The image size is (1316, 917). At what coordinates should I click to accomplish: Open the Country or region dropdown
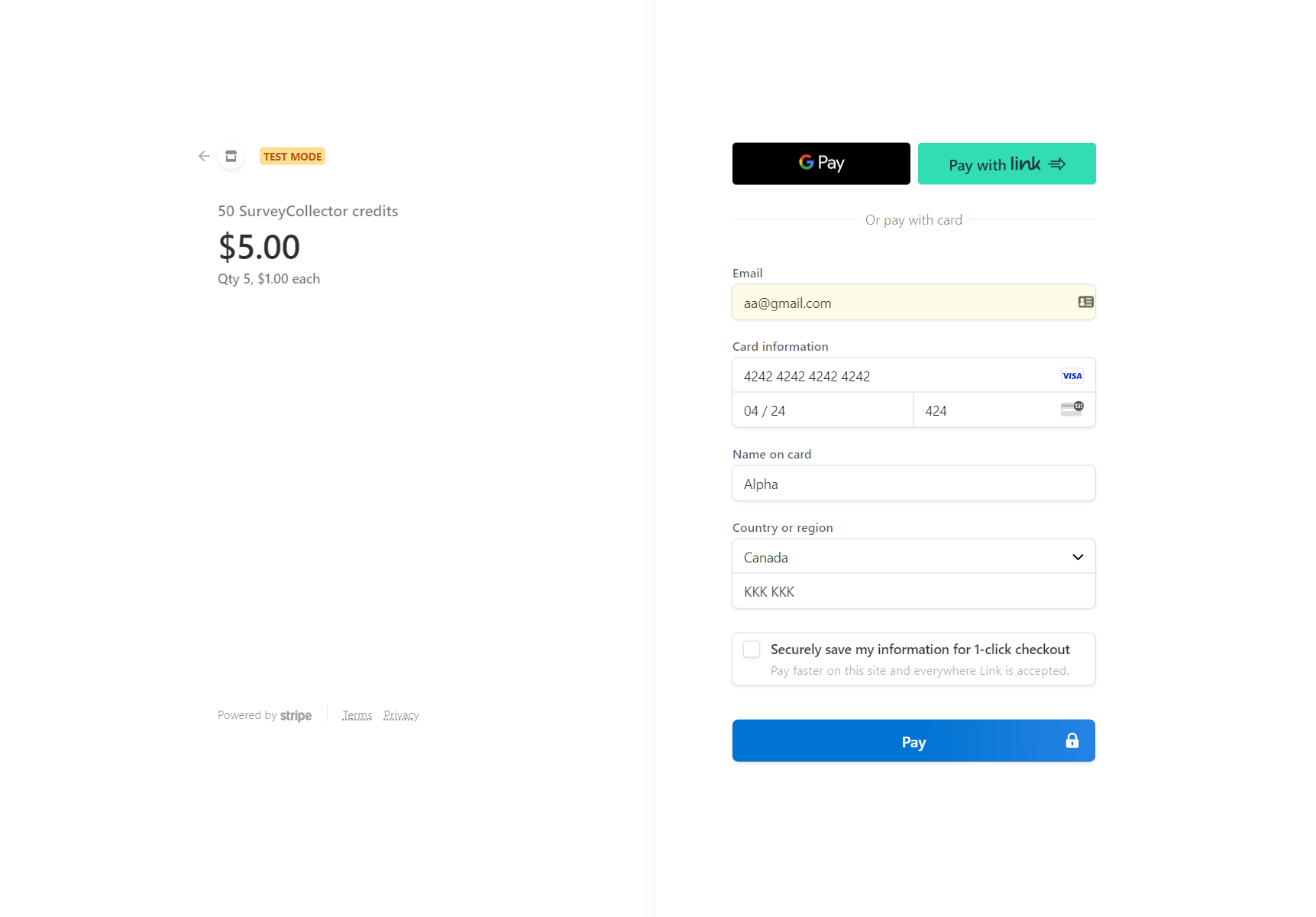click(901, 557)
